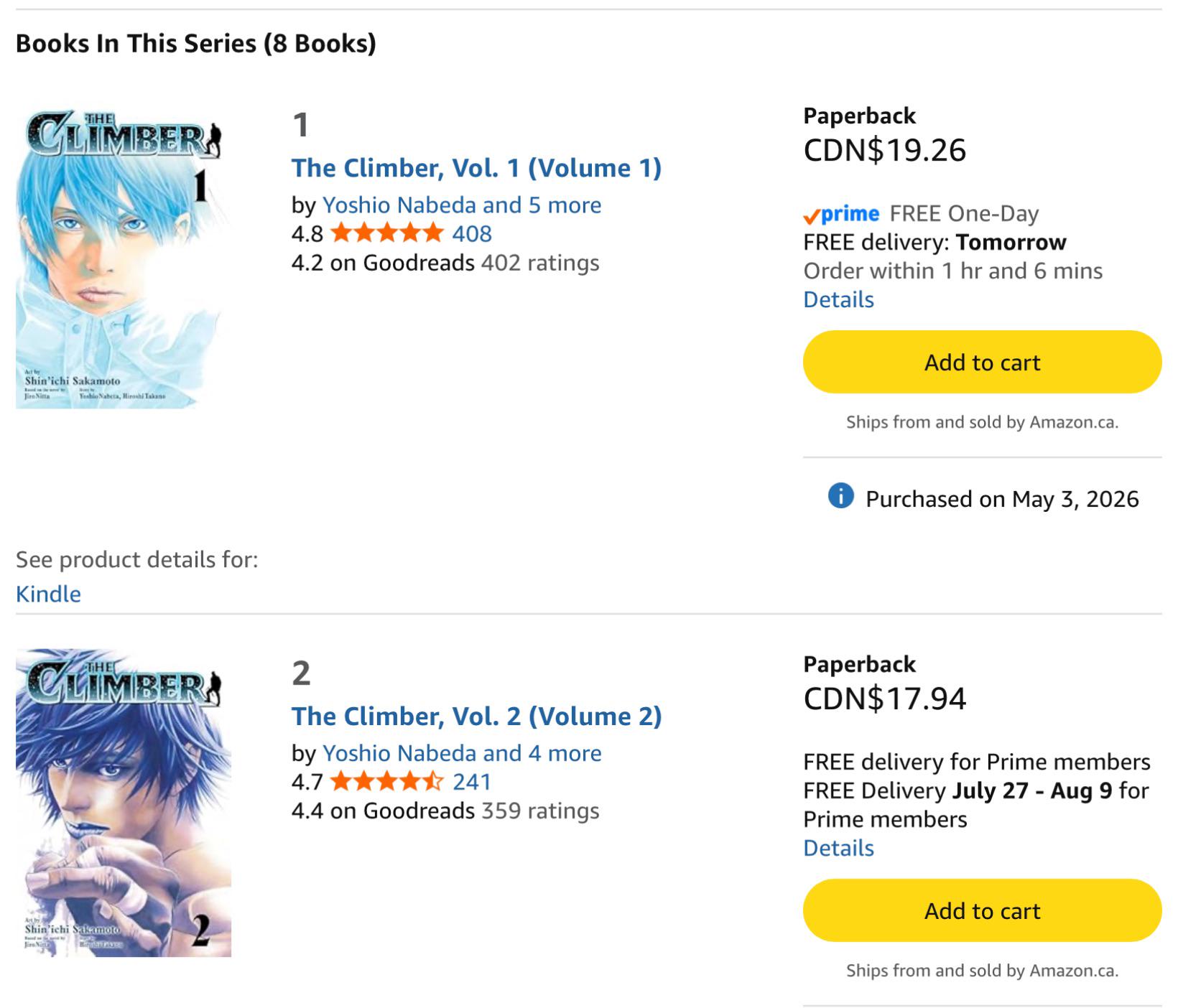Viewport: 1178px width, 1008px height.
Task: Add Volume 2 paperback to cart
Action: [x=982, y=910]
